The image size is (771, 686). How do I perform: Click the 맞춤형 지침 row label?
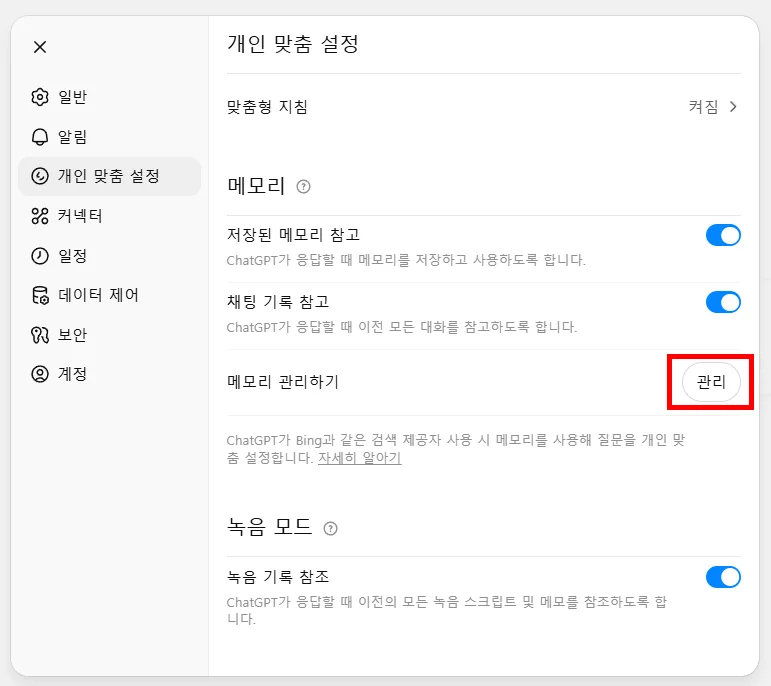(x=267, y=107)
